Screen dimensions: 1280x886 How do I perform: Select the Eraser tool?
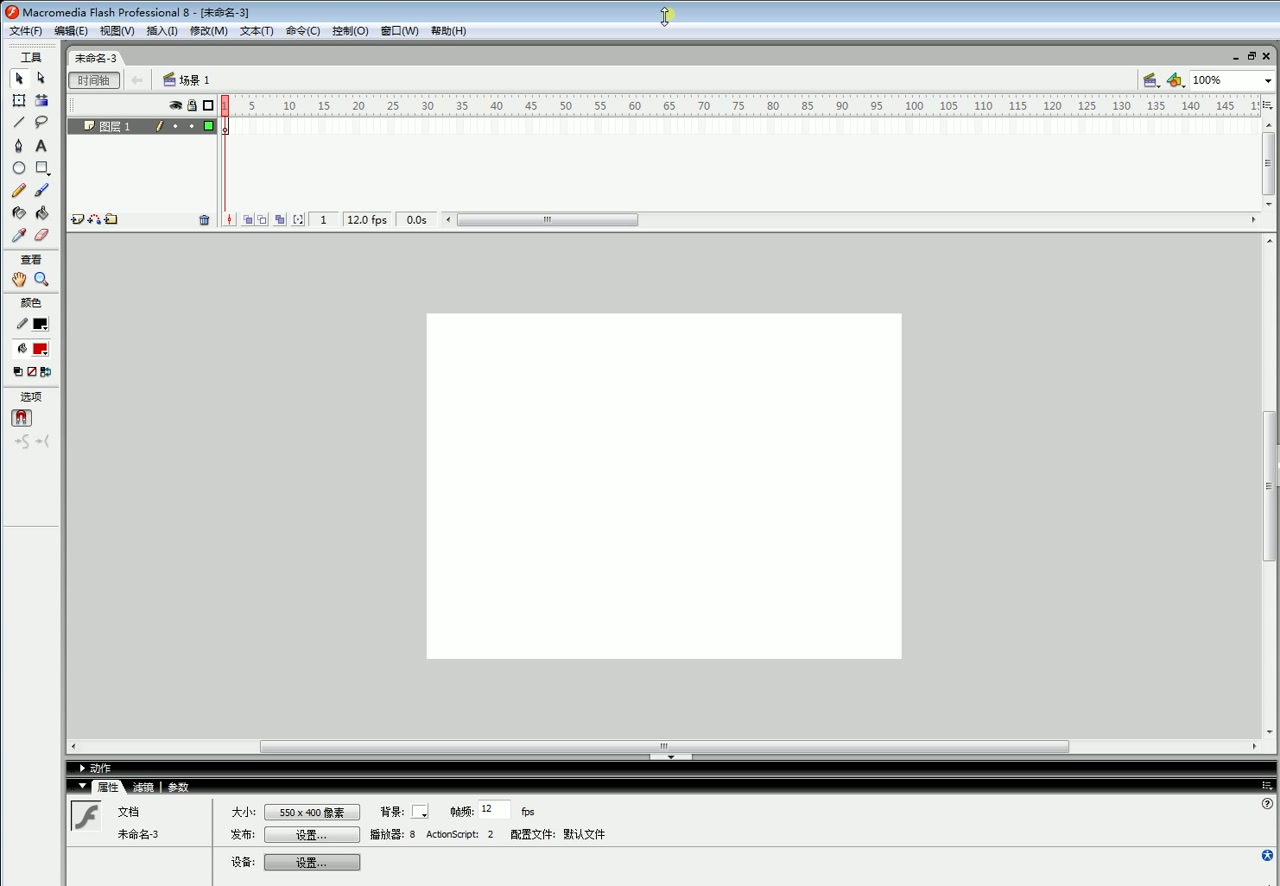[x=41, y=236]
